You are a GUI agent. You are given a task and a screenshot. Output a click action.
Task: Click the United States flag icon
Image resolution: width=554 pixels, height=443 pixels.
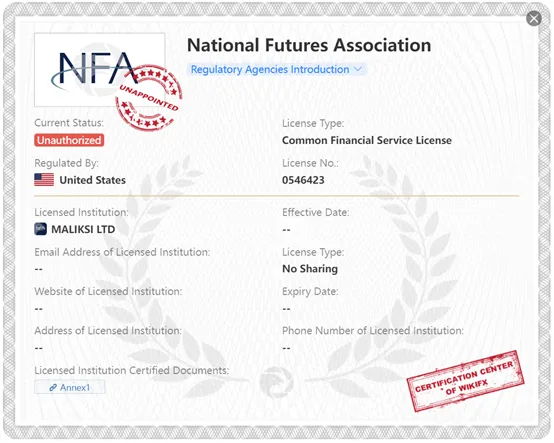point(44,180)
